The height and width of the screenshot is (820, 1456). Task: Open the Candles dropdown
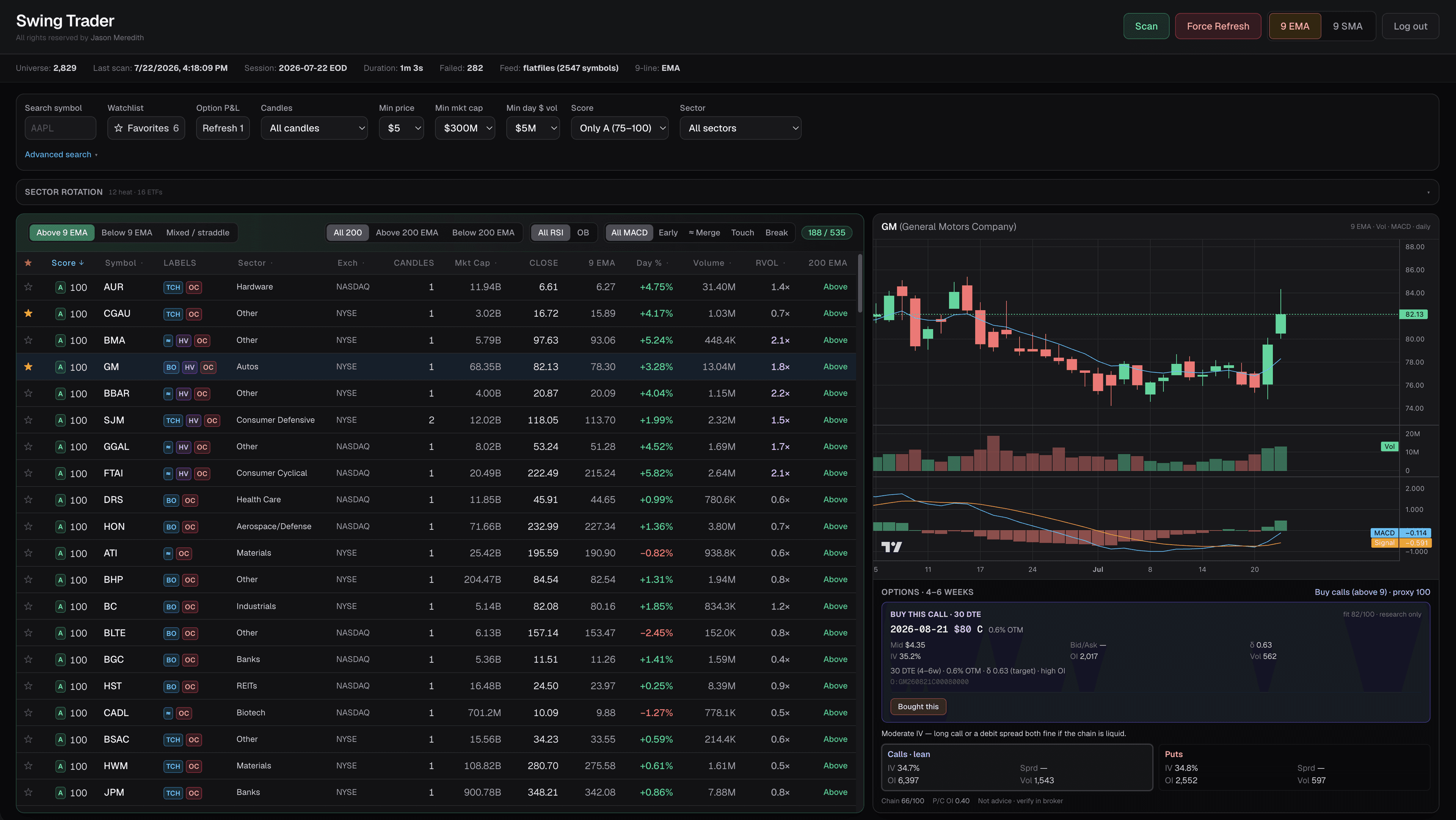(314, 128)
